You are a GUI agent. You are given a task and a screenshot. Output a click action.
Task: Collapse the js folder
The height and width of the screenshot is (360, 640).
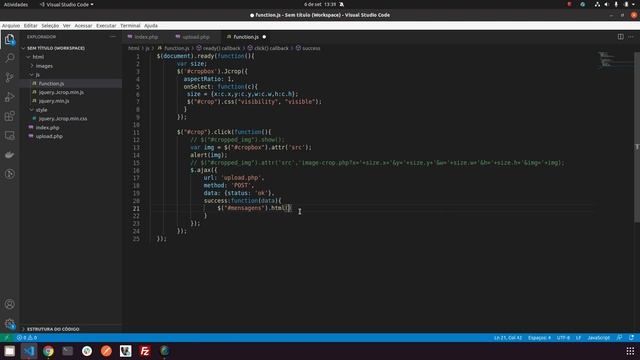(x=37, y=75)
